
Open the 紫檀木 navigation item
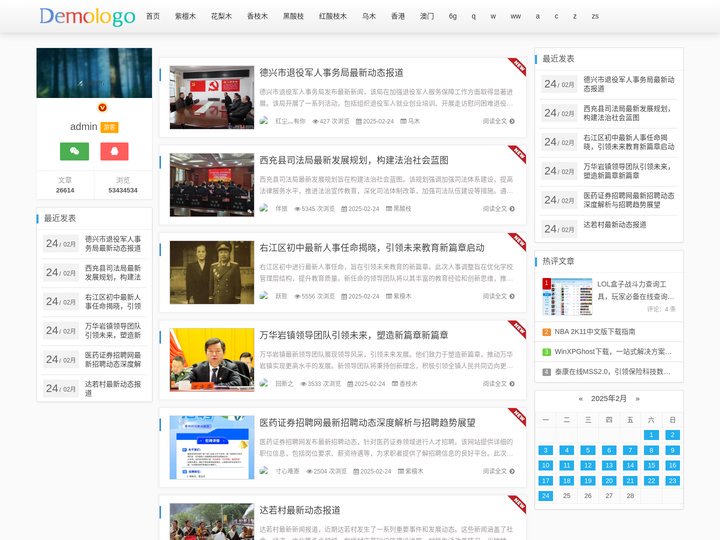coord(186,16)
